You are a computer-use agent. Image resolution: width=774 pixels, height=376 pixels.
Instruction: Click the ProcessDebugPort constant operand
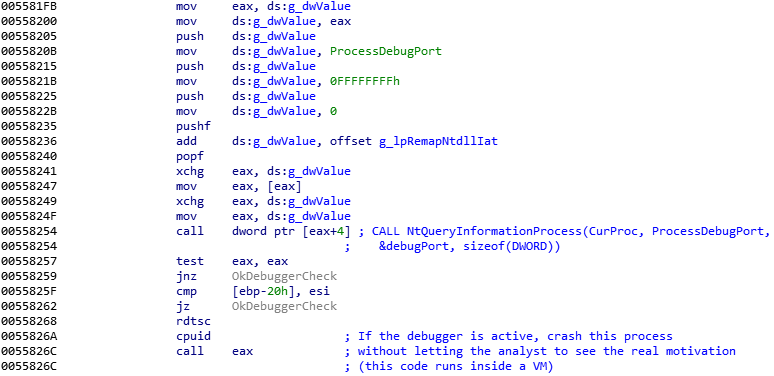386,51
